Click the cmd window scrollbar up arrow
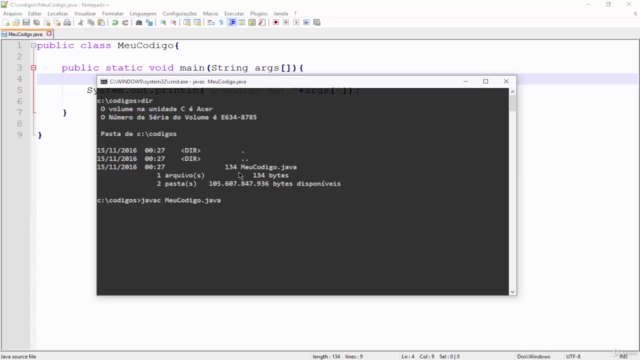This screenshot has width=640, height=360. 512,92
